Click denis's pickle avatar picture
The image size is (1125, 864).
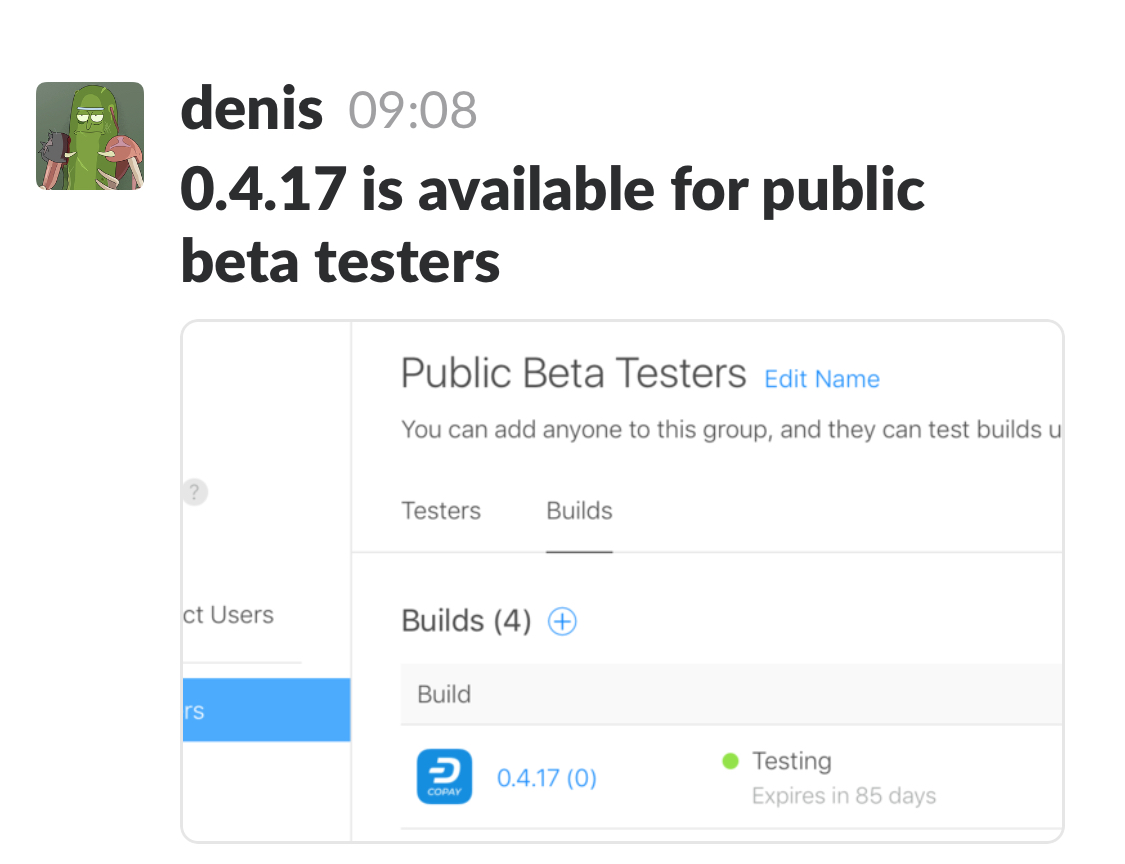pyautogui.click(x=90, y=136)
